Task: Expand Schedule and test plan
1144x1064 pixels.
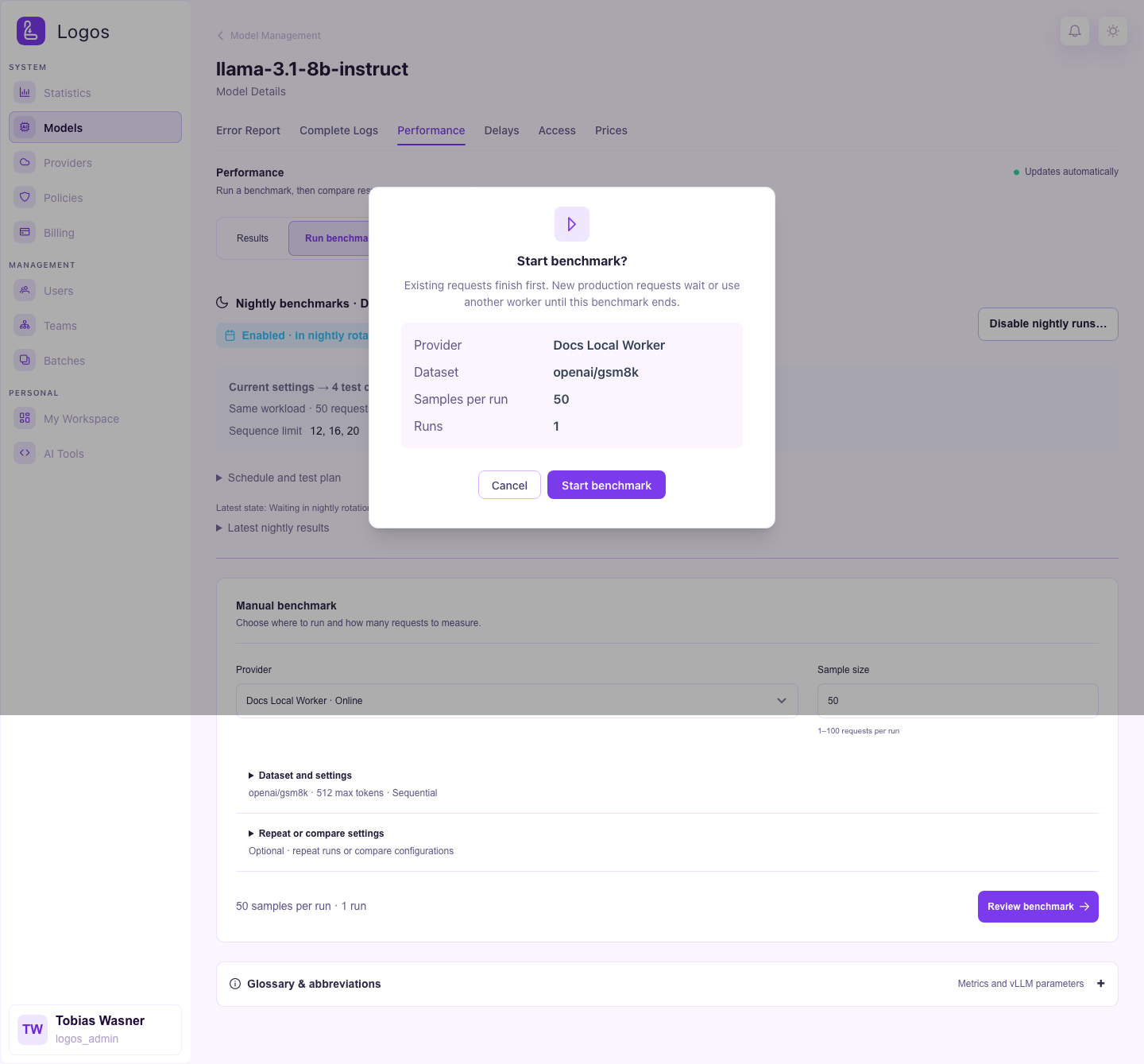Action: [279, 478]
